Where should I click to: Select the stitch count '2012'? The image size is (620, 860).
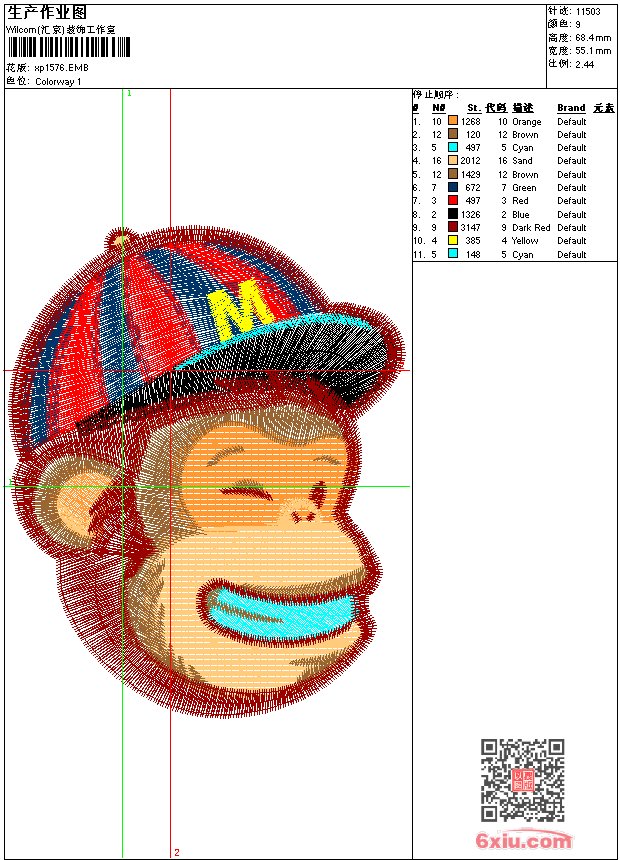(470, 161)
